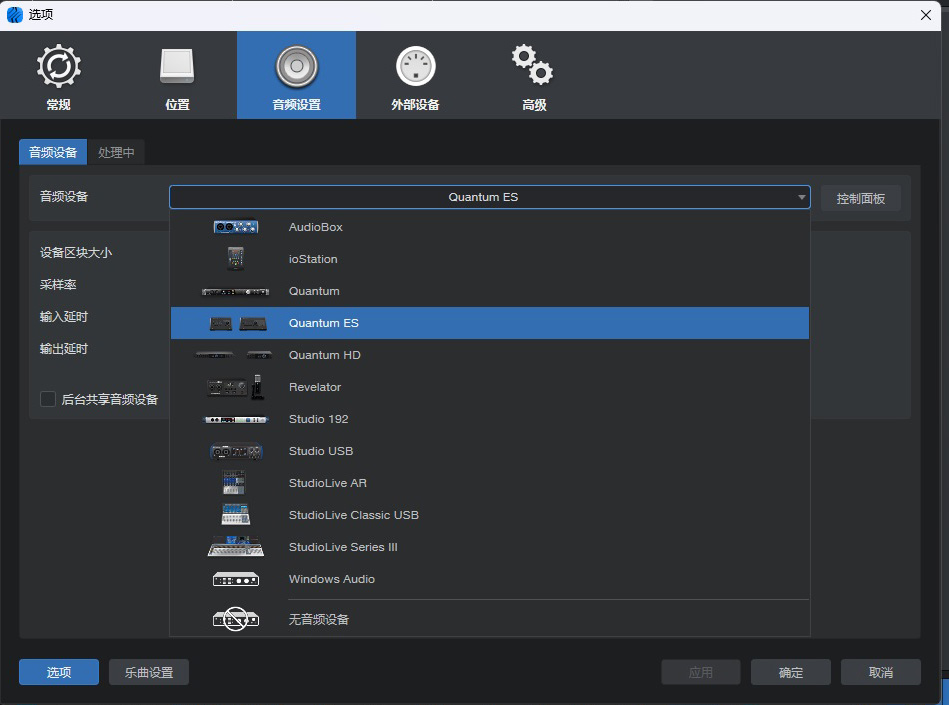Click the 控制面板 button

(860, 198)
